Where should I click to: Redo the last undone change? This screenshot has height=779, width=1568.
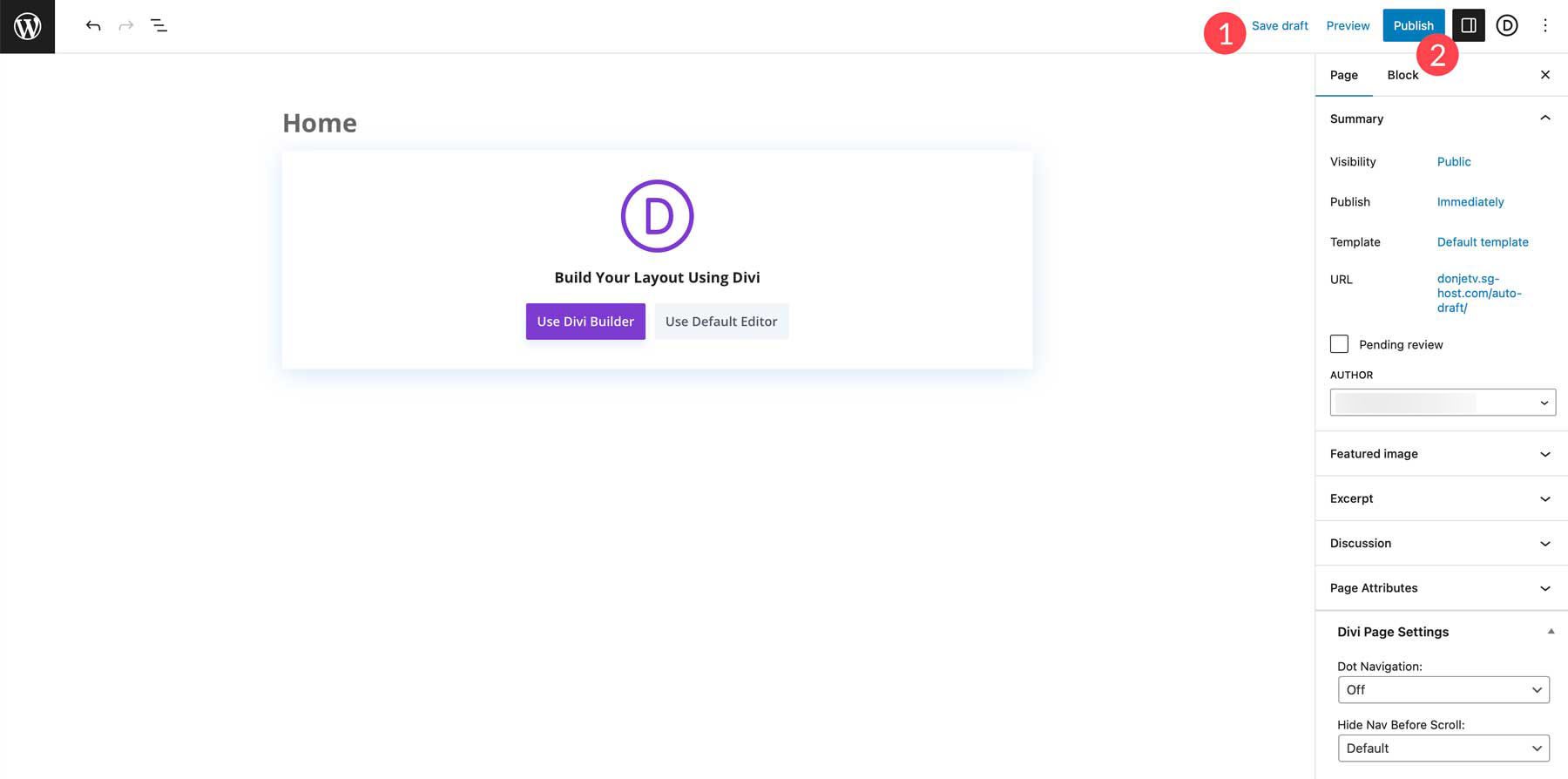(x=126, y=25)
